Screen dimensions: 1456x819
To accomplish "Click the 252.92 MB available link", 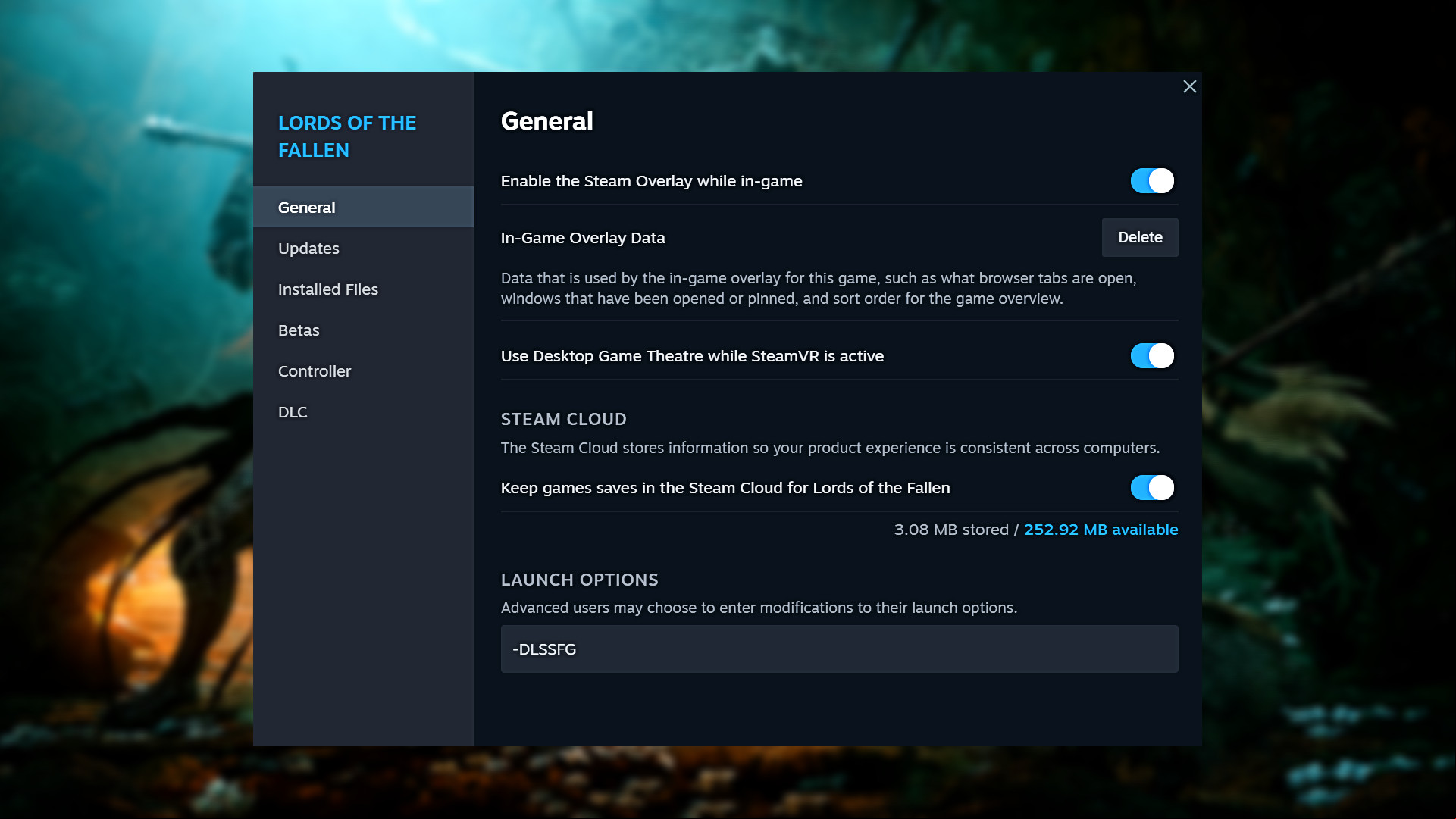I will coord(1101,530).
